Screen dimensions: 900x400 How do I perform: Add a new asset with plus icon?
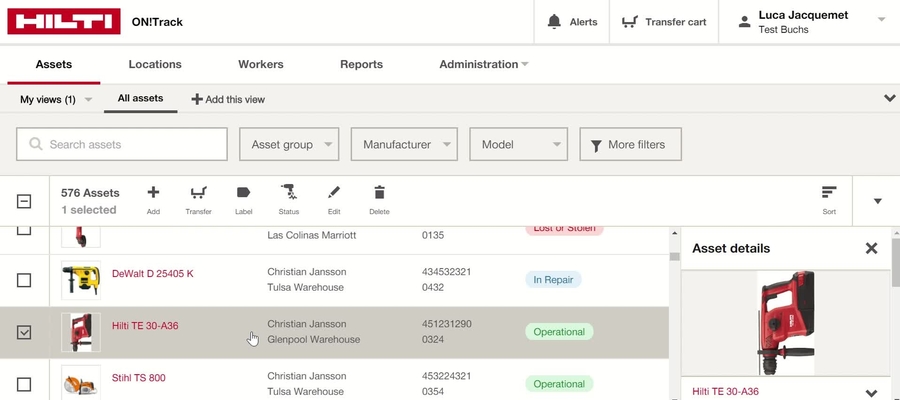[x=153, y=192]
